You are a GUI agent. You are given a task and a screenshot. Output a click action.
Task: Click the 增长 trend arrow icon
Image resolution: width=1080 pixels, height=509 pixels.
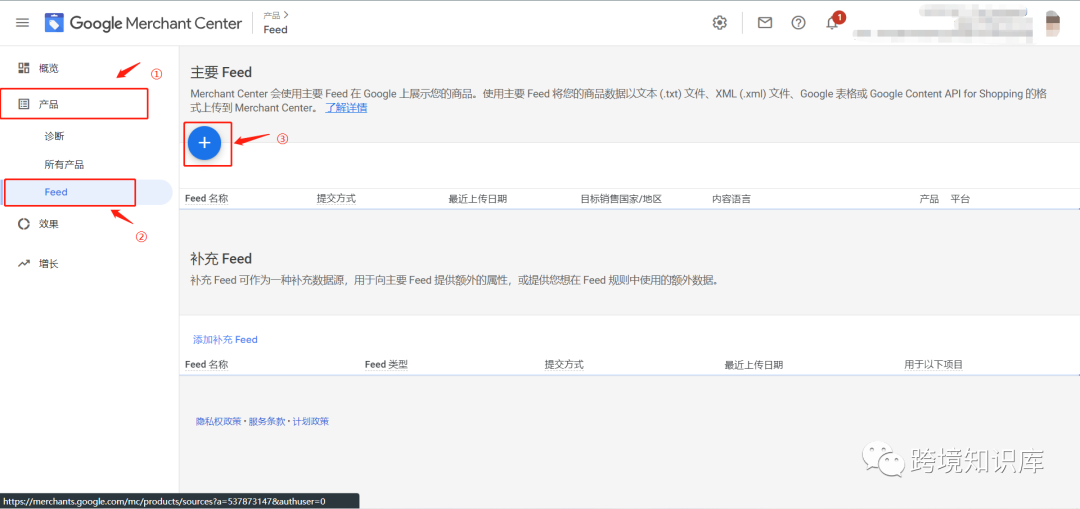tap(24, 263)
